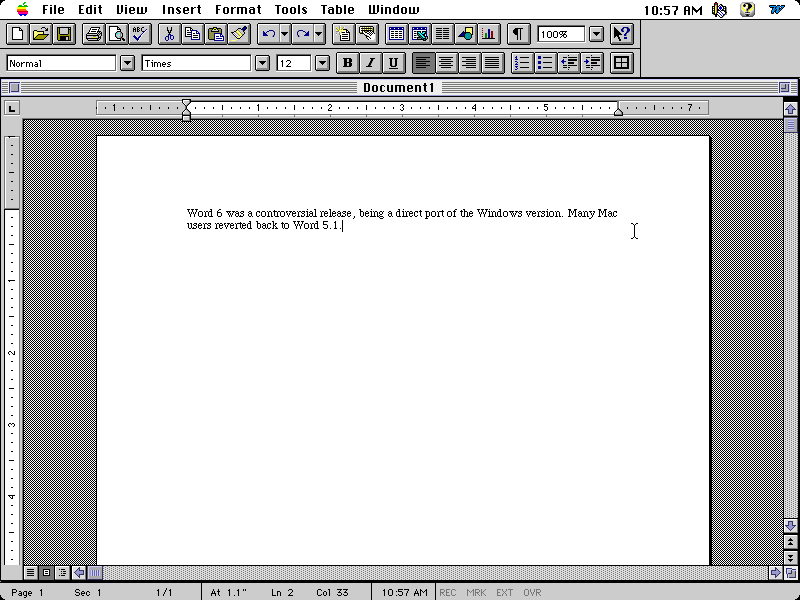Undo the last action with the Undo arrow
The height and width of the screenshot is (600, 800).
click(x=268, y=34)
